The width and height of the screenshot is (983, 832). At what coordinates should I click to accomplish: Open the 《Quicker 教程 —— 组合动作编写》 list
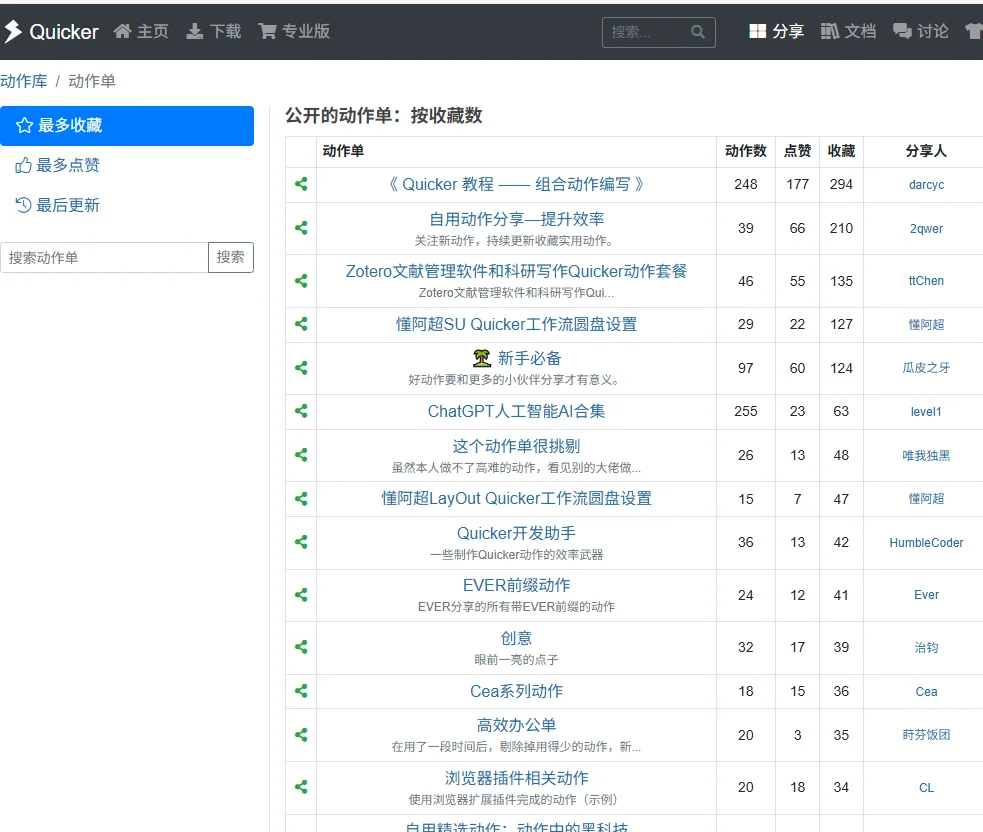(x=517, y=184)
